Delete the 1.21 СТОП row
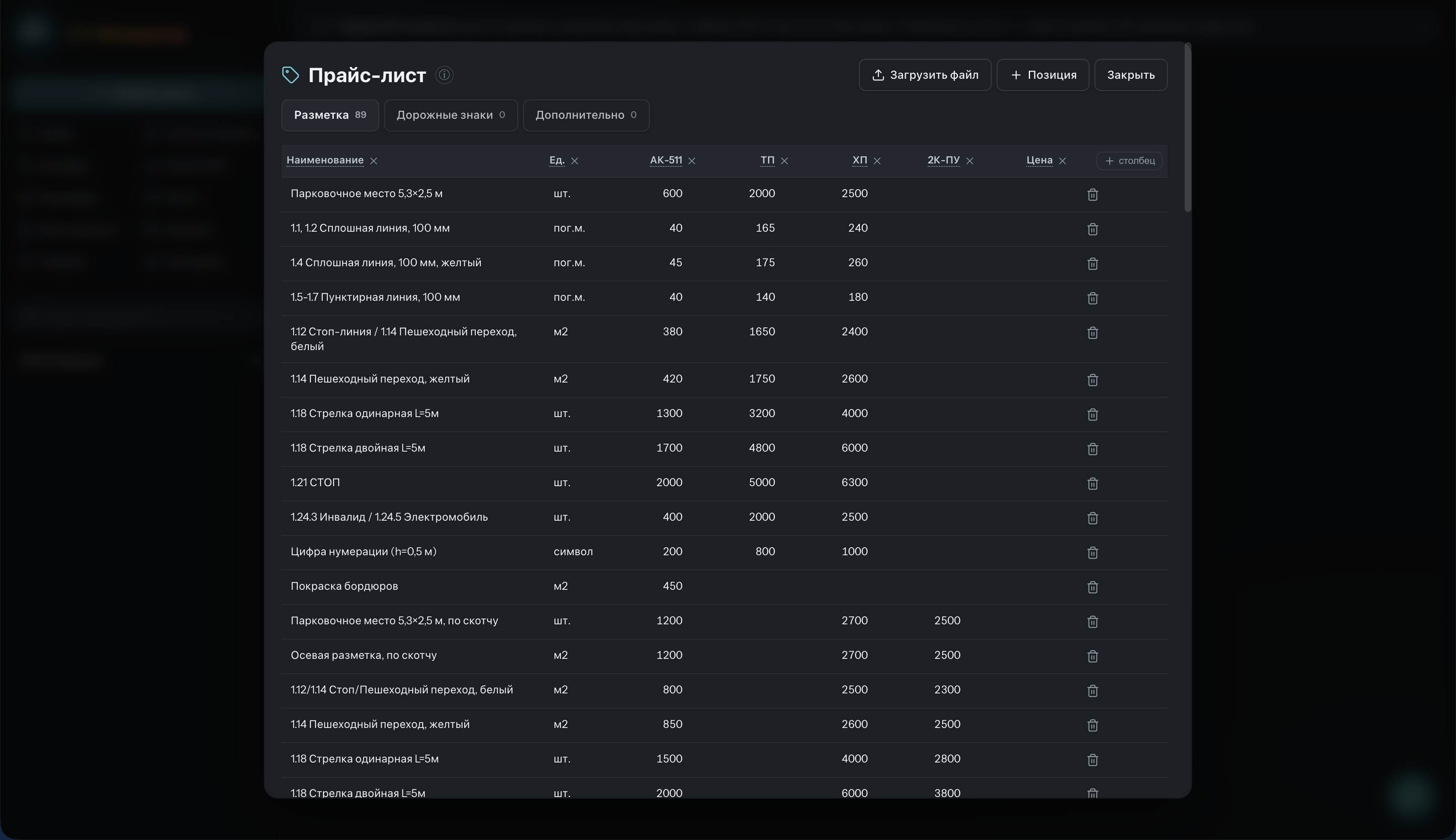This screenshot has width=1456, height=840. (x=1092, y=484)
